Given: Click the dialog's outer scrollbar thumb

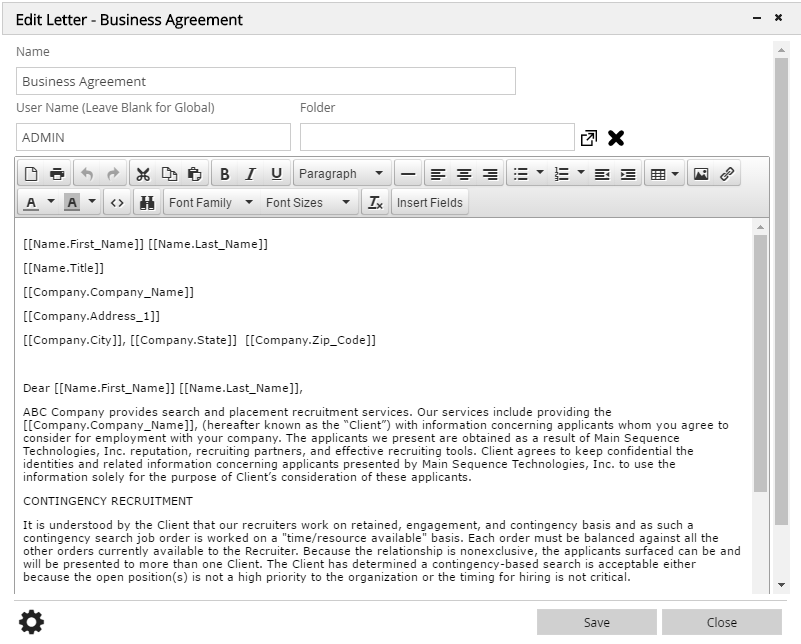Looking at the screenshot, I should [781, 292].
